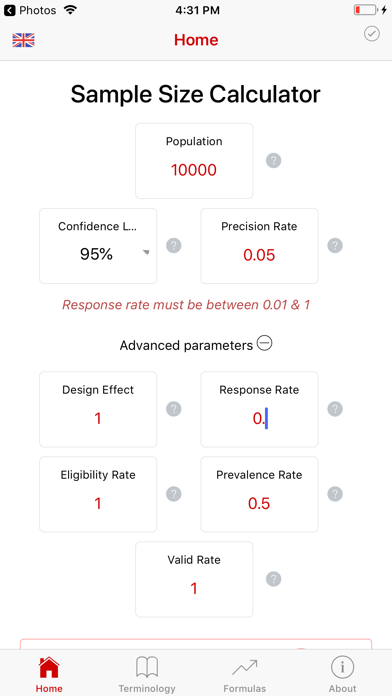Open help icon beside Precision Rate
This screenshot has height=696, width=392.
(x=335, y=245)
